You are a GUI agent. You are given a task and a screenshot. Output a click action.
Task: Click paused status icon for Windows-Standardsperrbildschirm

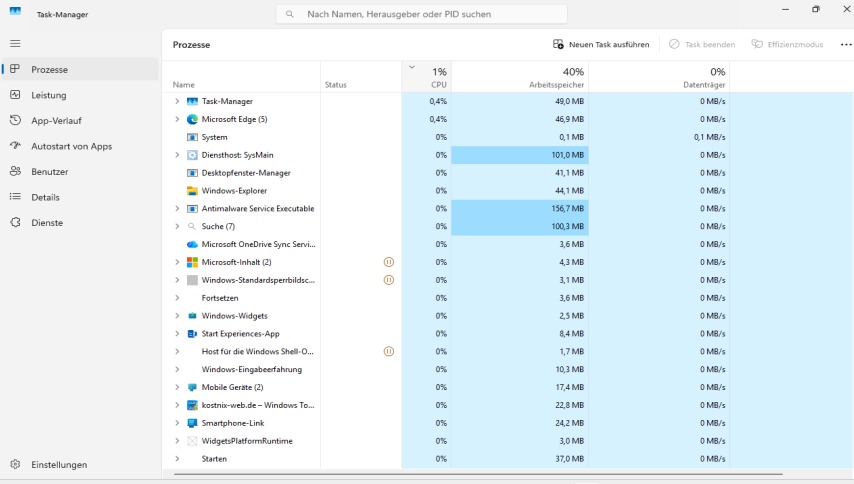pos(389,280)
